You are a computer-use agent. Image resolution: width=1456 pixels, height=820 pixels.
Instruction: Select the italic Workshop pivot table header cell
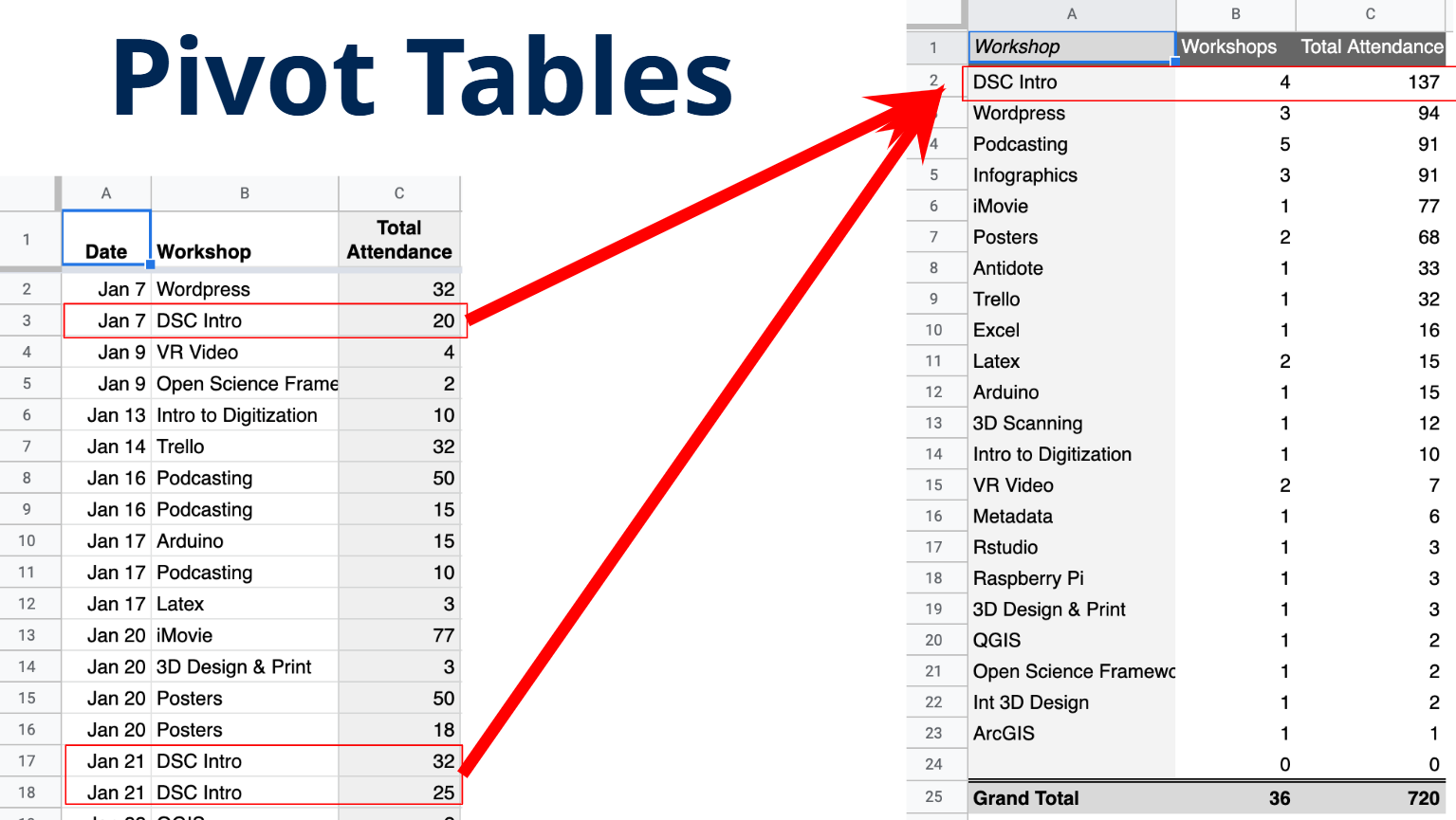pyautogui.click(x=1071, y=46)
